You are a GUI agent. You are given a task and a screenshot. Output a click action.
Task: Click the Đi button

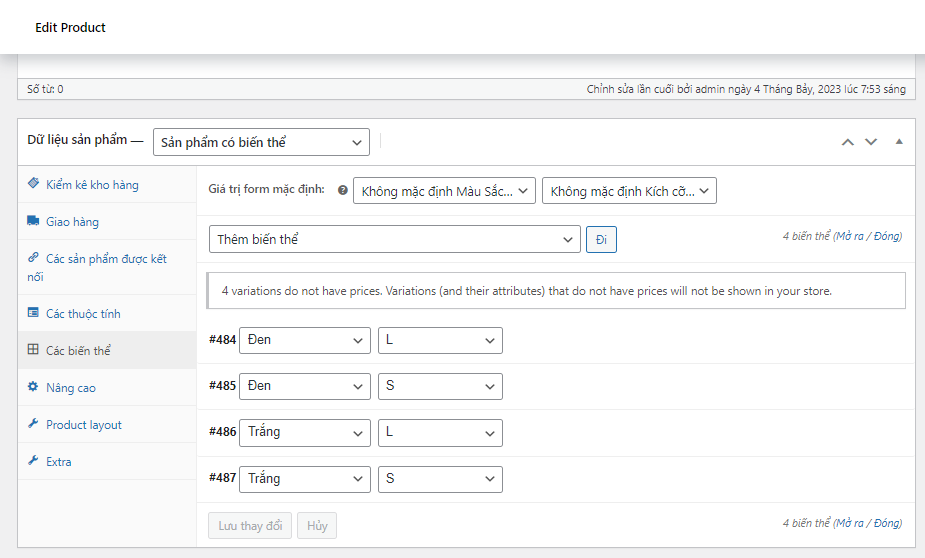[601, 239]
